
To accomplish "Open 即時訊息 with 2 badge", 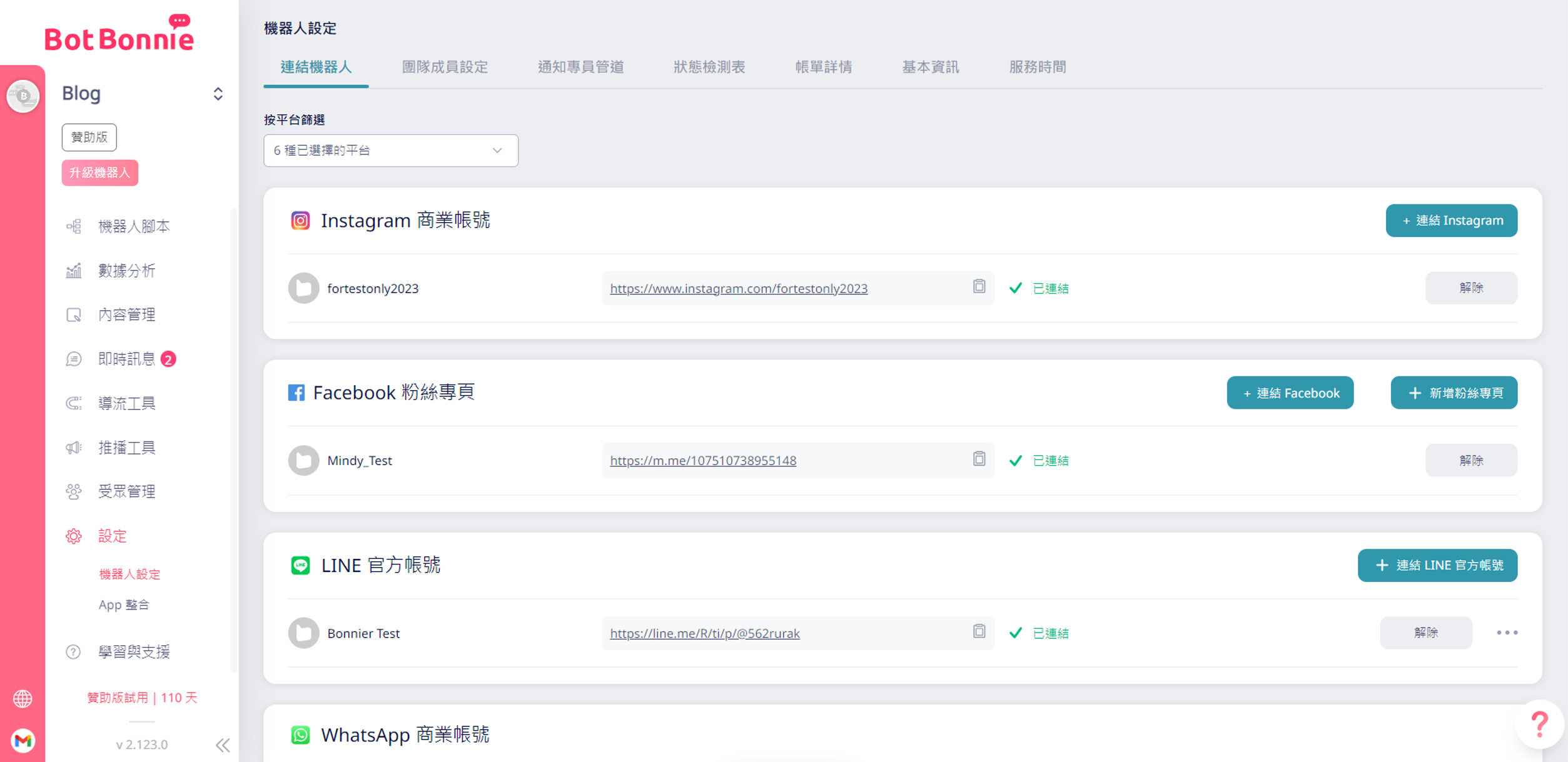I will click(x=127, y=359).
